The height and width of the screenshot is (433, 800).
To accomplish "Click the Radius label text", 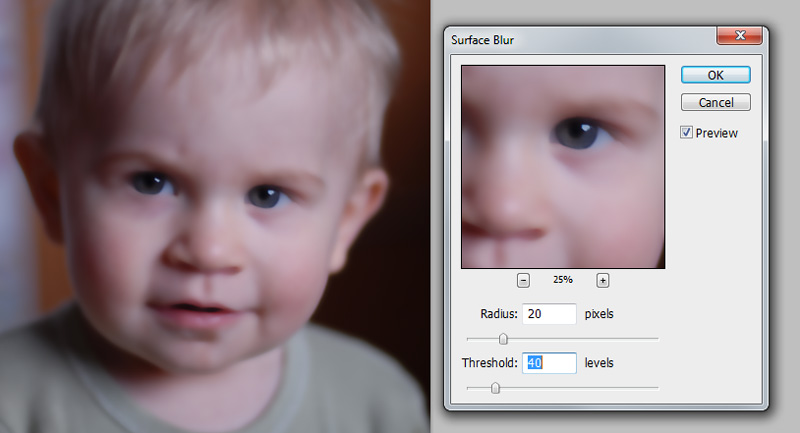I will pos(498,314).
